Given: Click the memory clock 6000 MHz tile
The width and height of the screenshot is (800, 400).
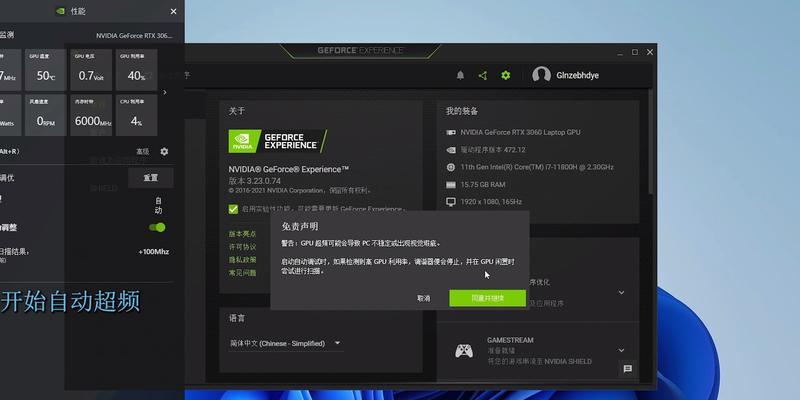Looking at the screenshot, I should pyautogui.click(x=91, y=115).
